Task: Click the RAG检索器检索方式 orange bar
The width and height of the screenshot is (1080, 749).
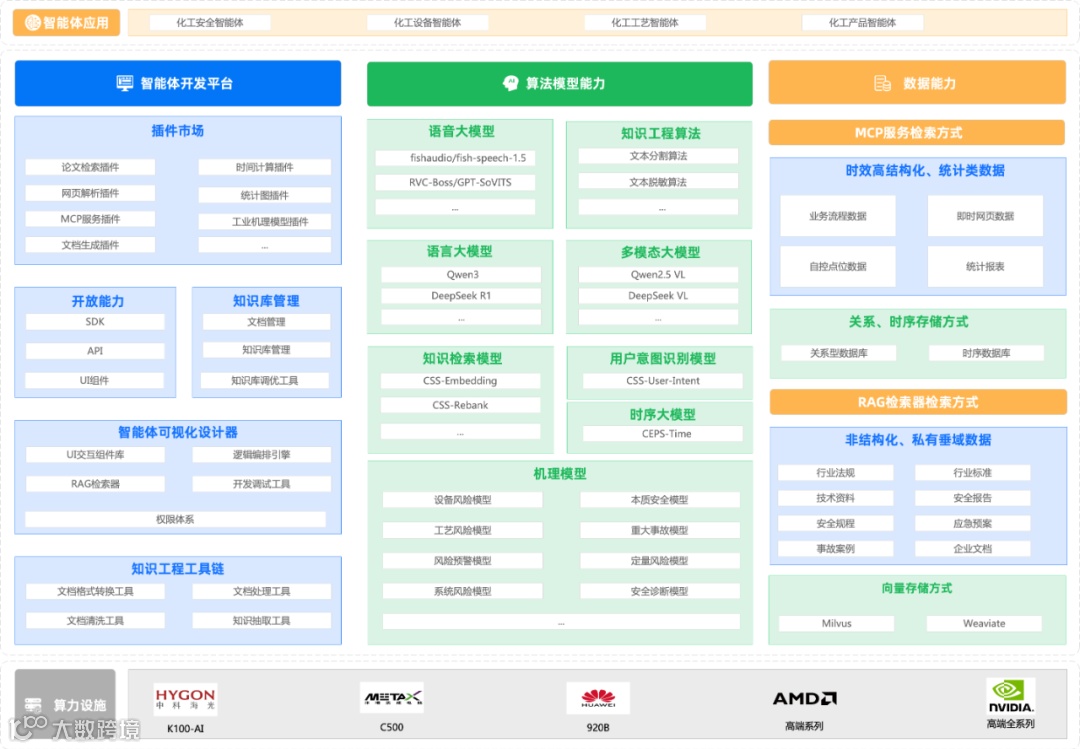Action: (917, 402)
